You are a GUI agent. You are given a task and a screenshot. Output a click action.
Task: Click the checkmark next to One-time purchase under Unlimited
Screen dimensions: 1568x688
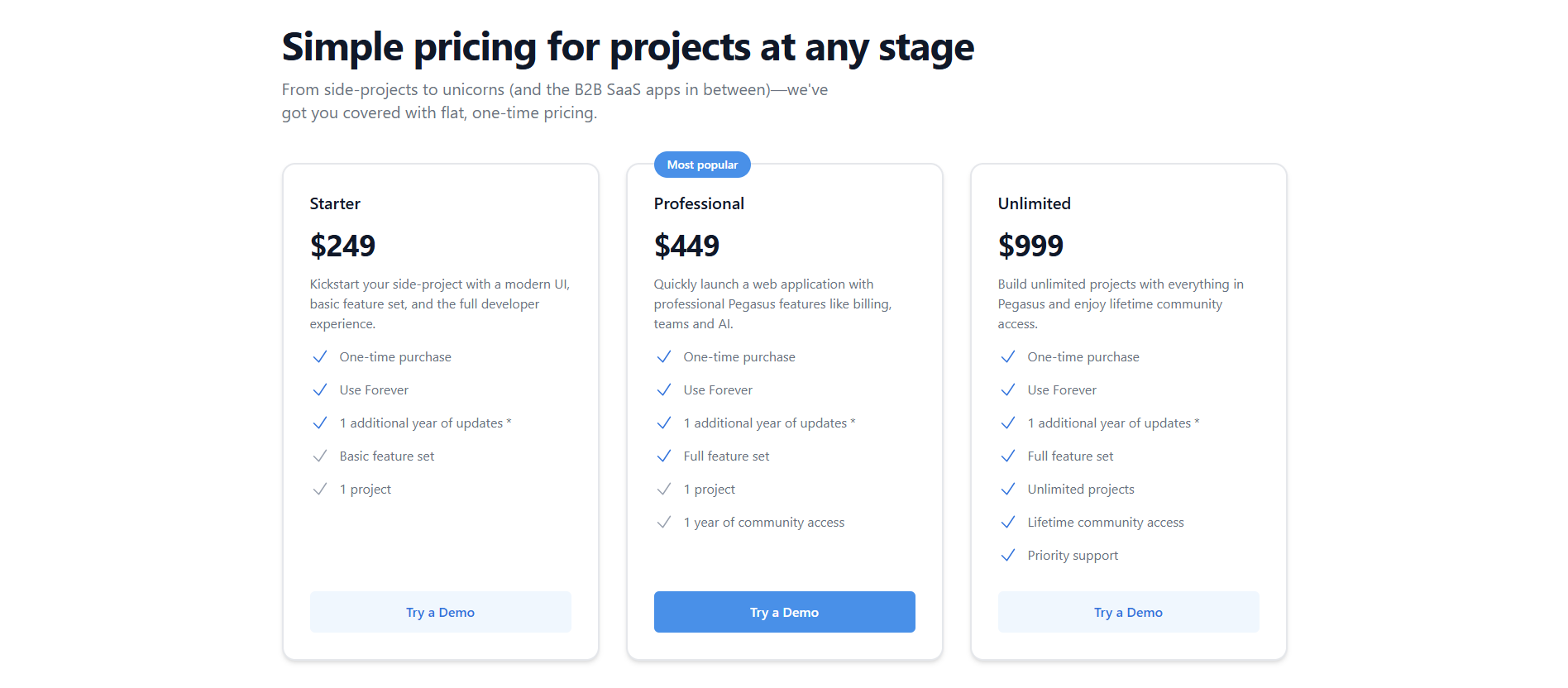coord(1008,356)
